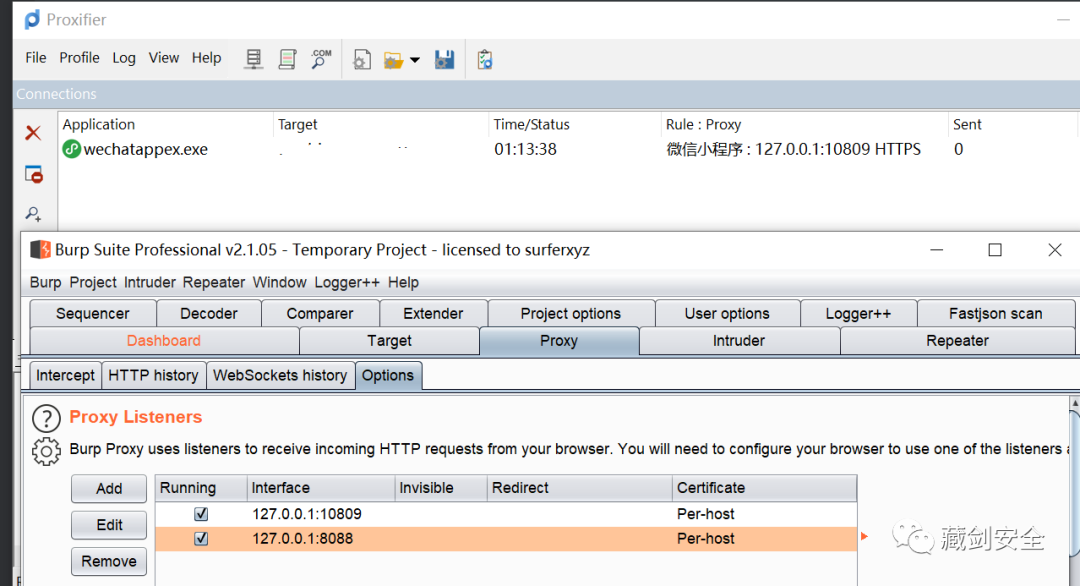The width and height of the screenshot is (1080, 586).
Task: Toggle Running checkbox for 127.0.0.1:10809 listener
Action: click(201, 514)
